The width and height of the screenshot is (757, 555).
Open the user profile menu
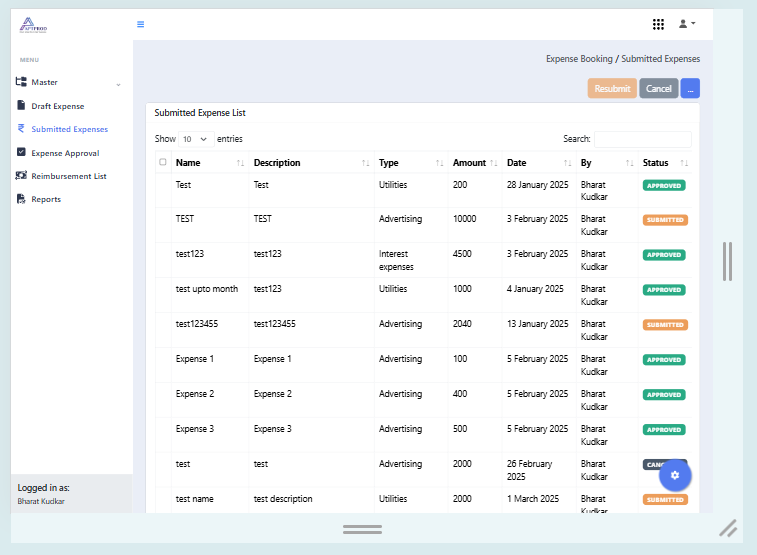[687, 24]
